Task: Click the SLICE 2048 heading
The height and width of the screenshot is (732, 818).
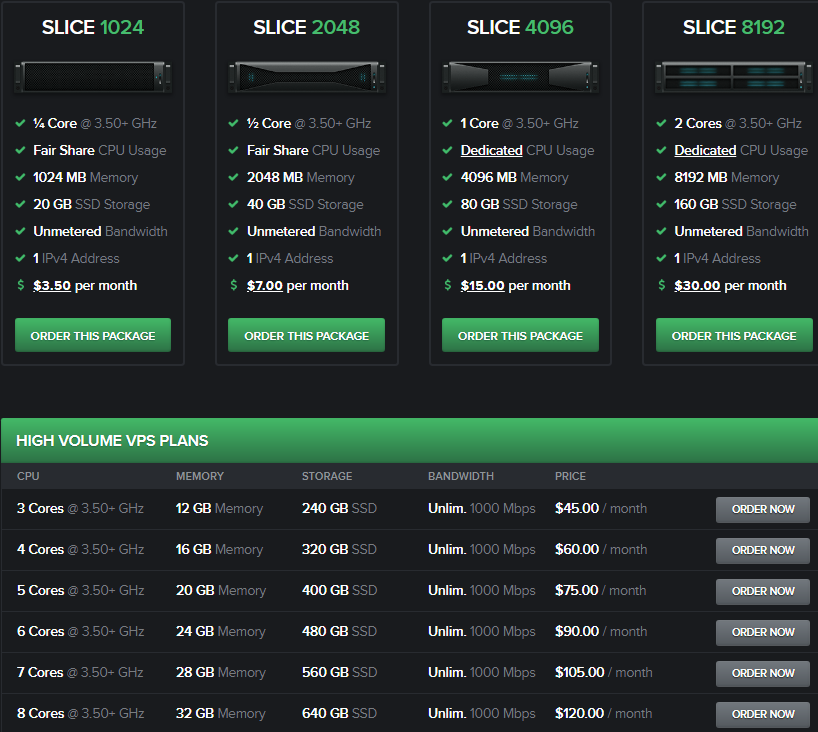Action: click(x=306, y=27)
